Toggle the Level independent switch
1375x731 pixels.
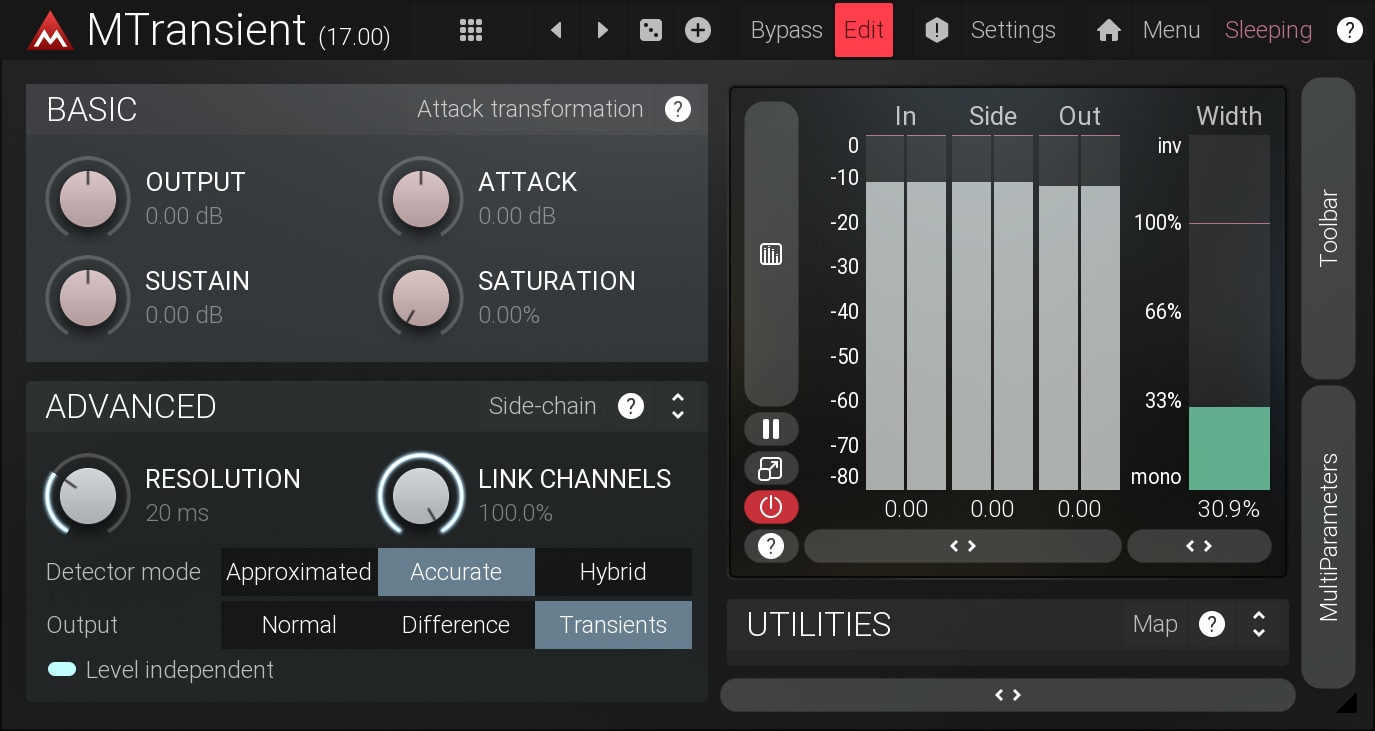[62, 670]
